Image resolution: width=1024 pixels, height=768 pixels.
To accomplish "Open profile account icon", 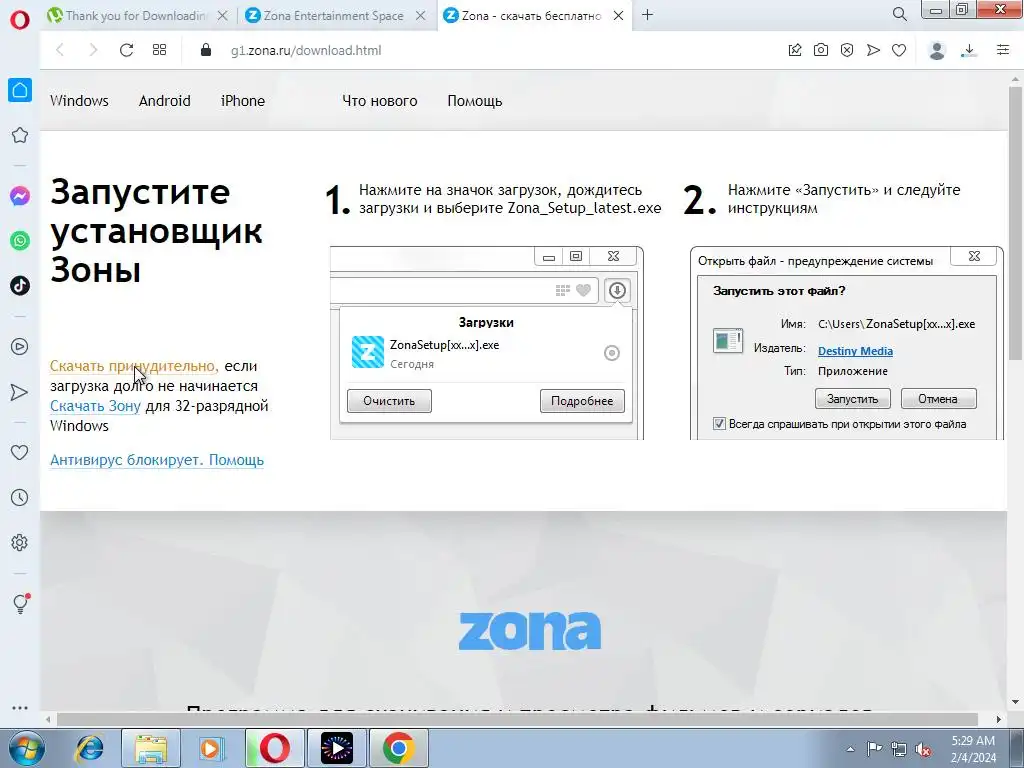I will coord(937,50).
